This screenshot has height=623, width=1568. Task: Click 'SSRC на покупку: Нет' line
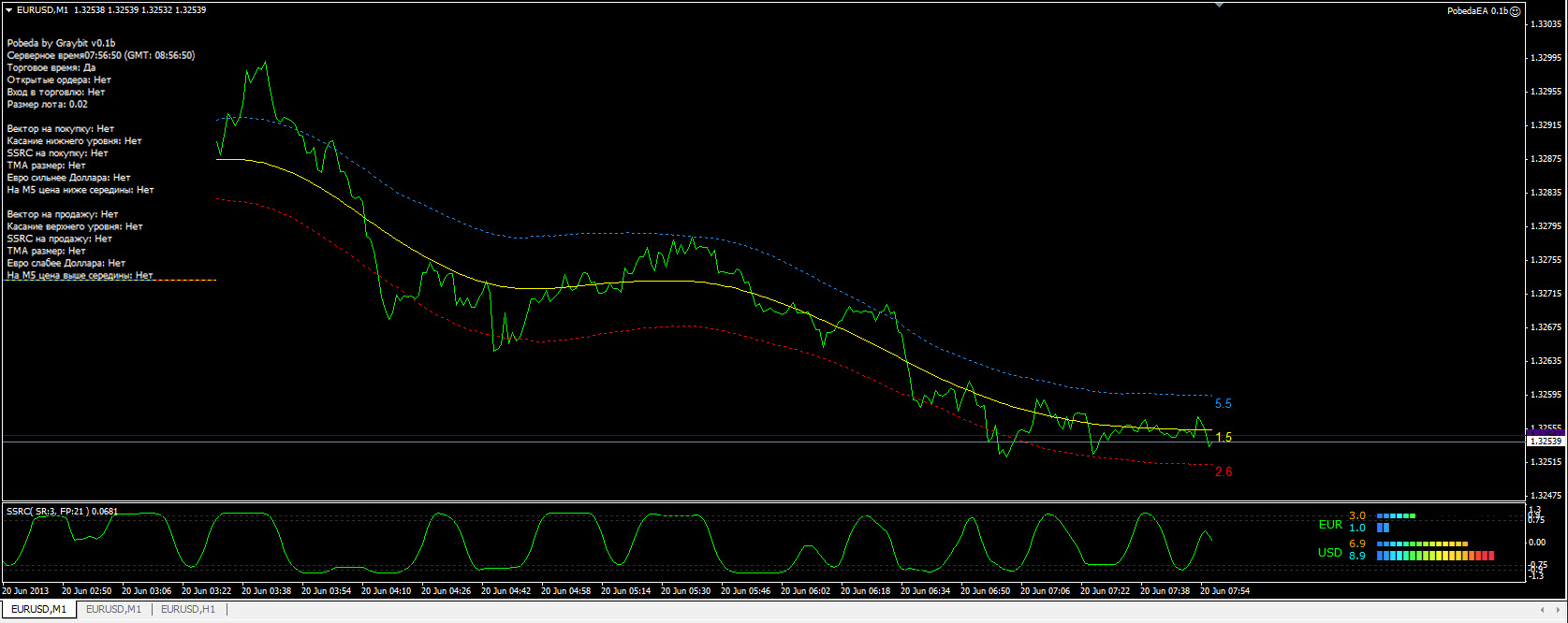click(x=58, y=152)
